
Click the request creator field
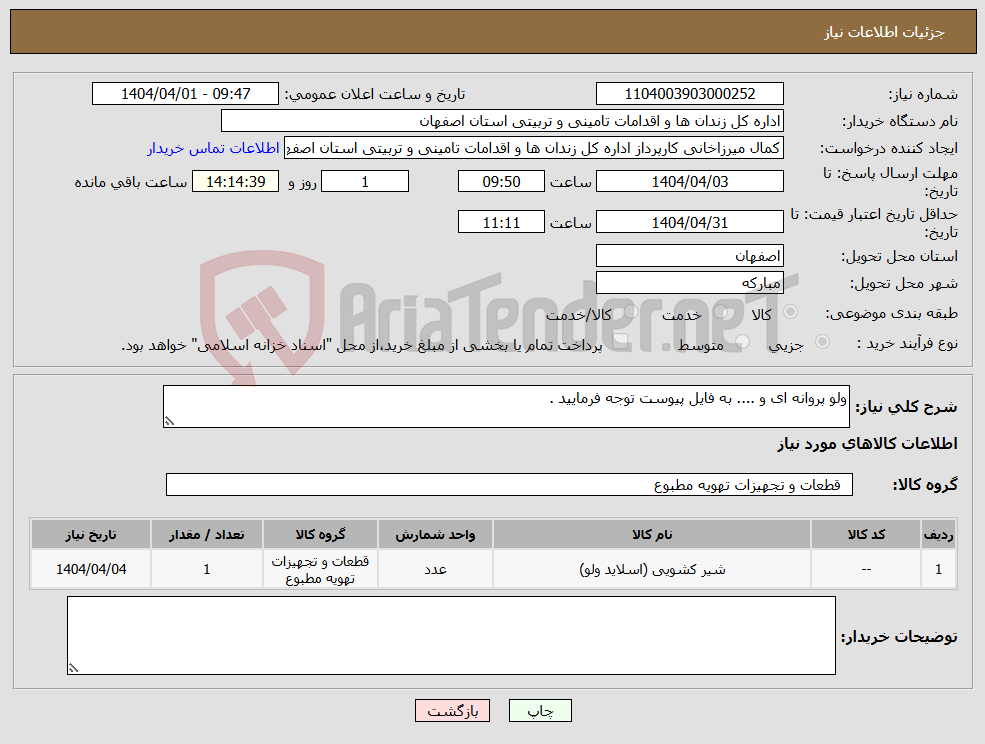coord(534,148)
